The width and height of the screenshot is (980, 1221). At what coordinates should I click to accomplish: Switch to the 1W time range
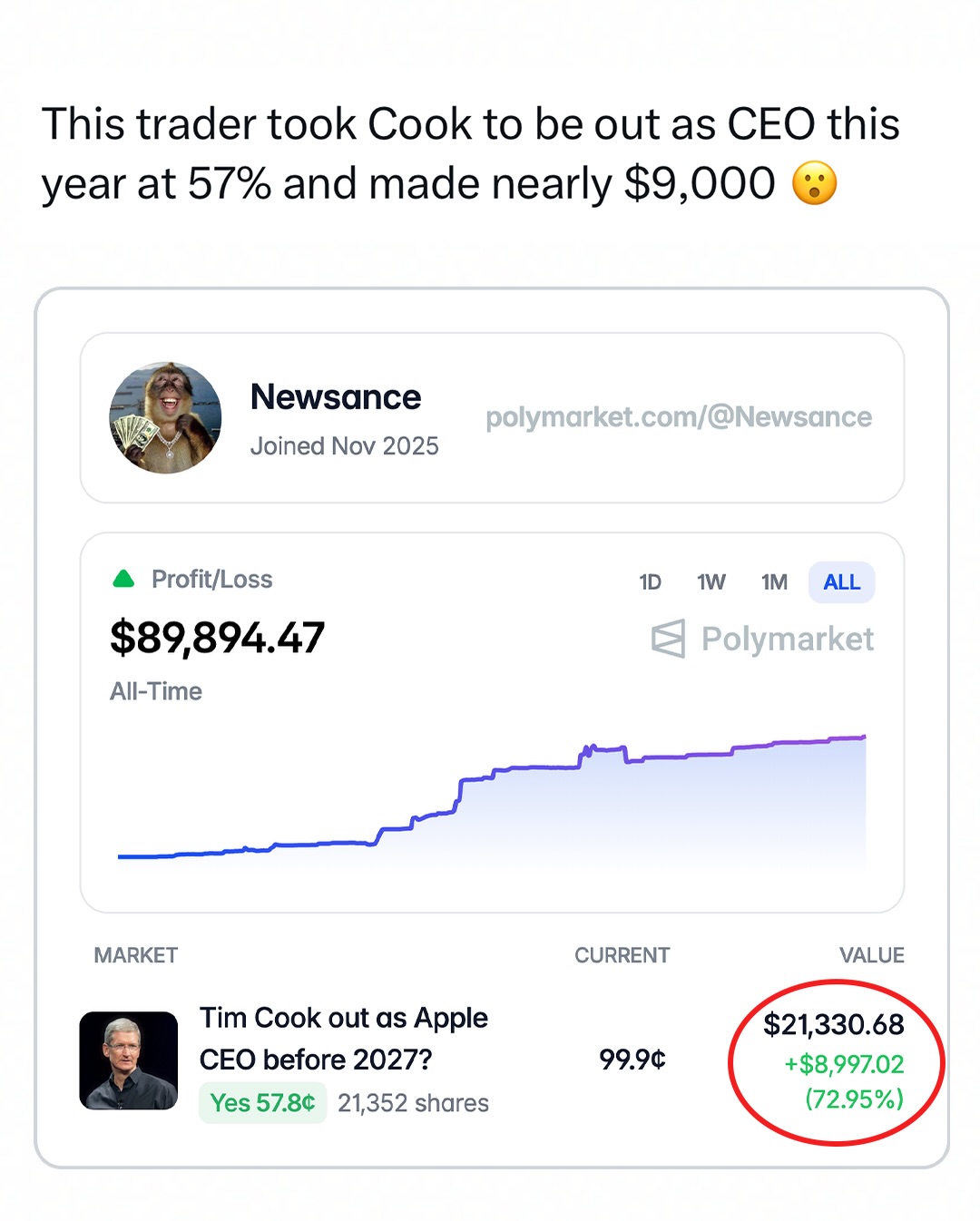(x=710, y=582)
